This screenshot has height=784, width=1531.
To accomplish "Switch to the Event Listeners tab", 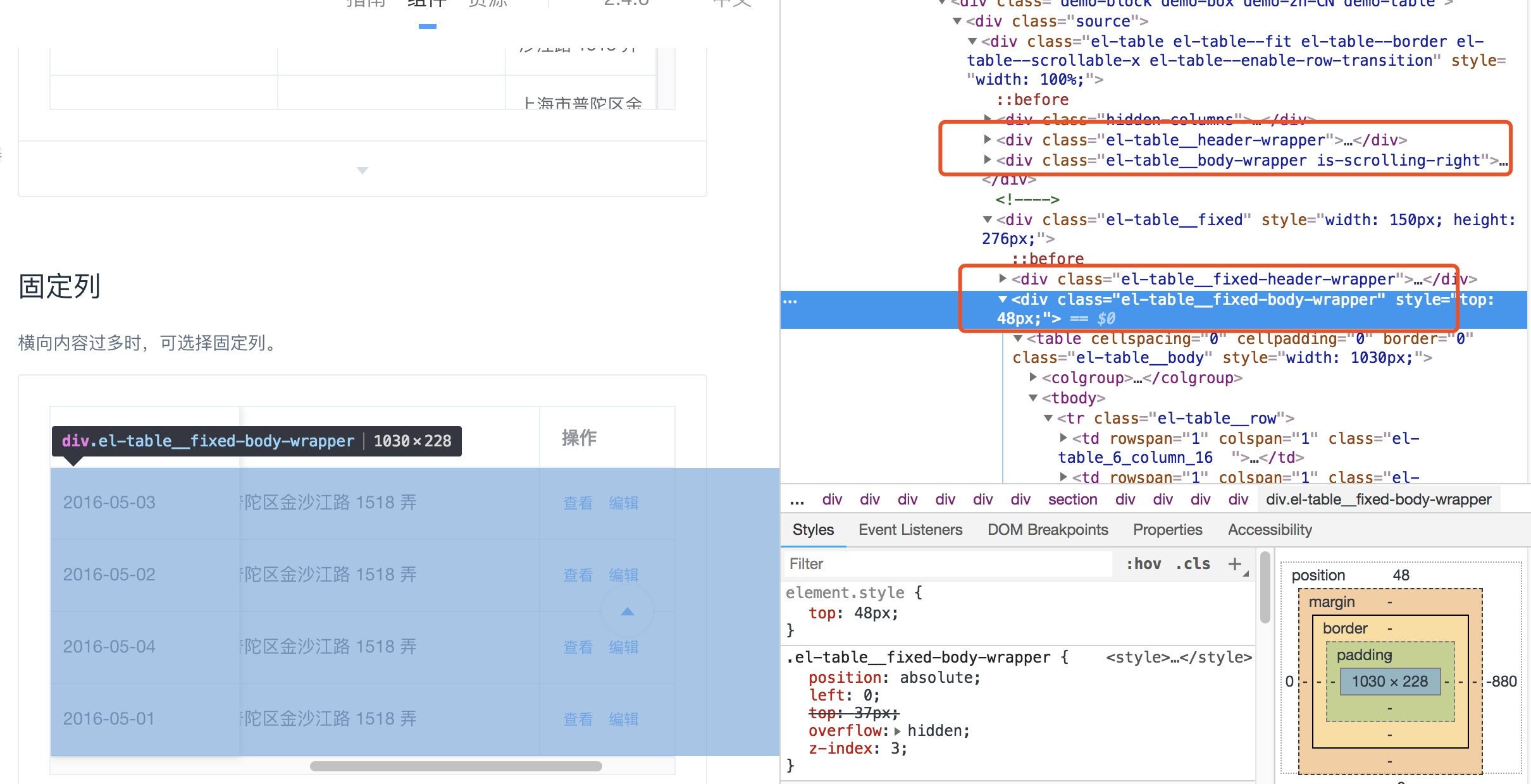I will [910, 530].
